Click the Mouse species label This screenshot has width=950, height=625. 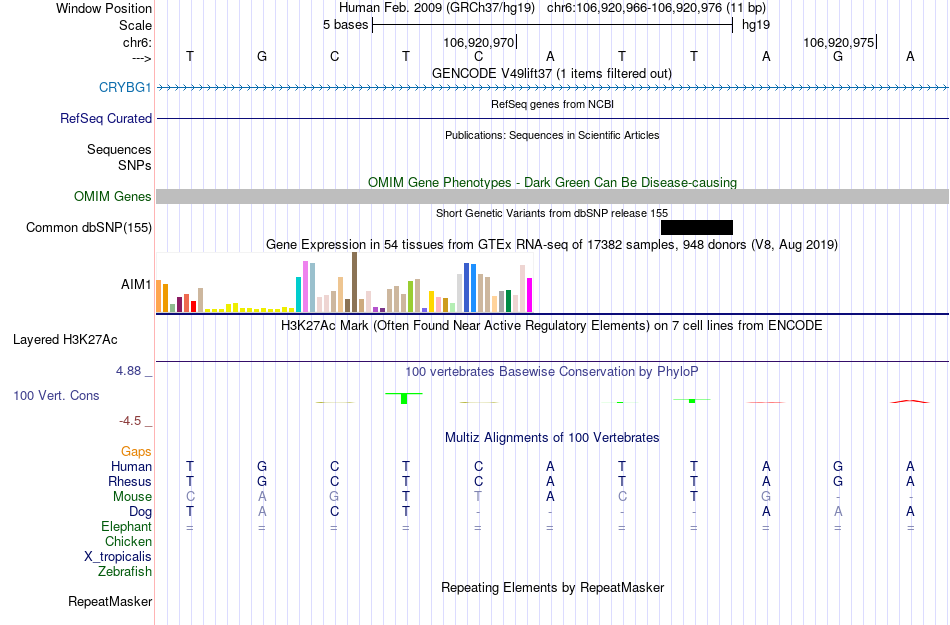132,497
